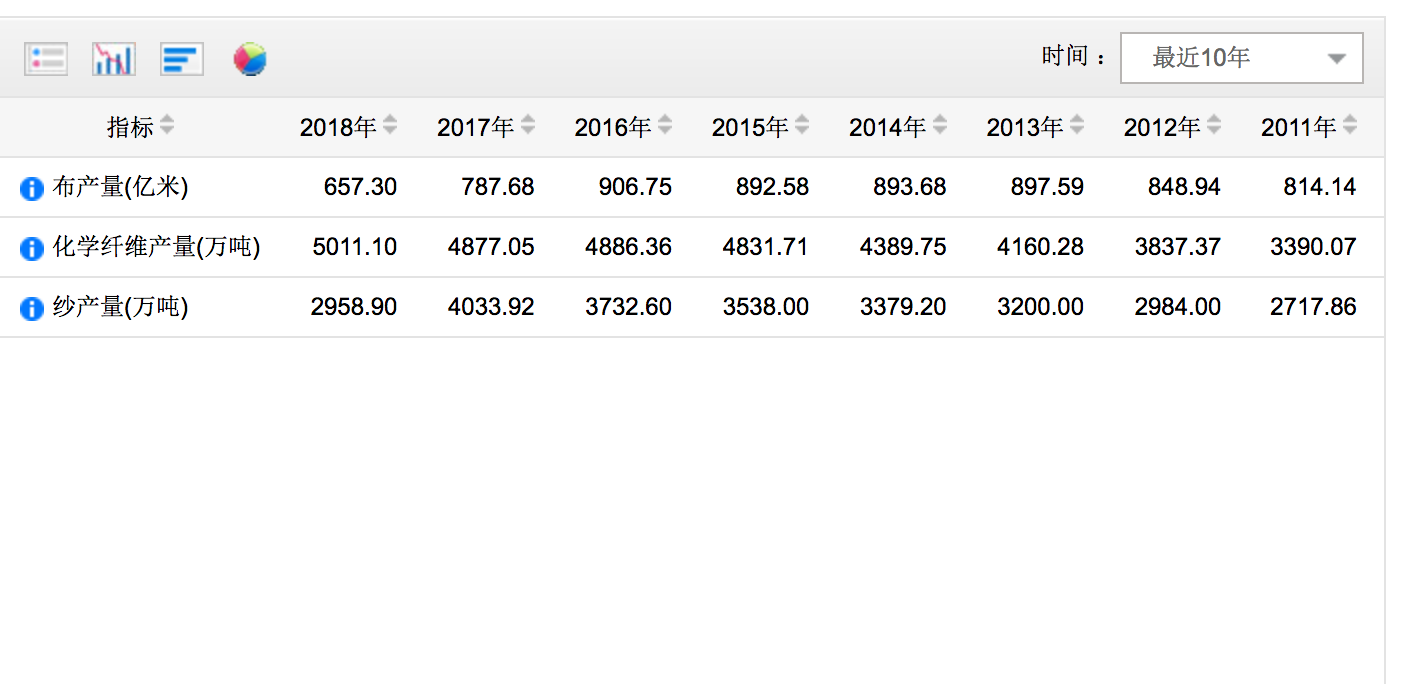Image resolution: width=1410 pixels, height=684 pixels.
Task: Sort the 2018年 column
Action: [390, 126]
